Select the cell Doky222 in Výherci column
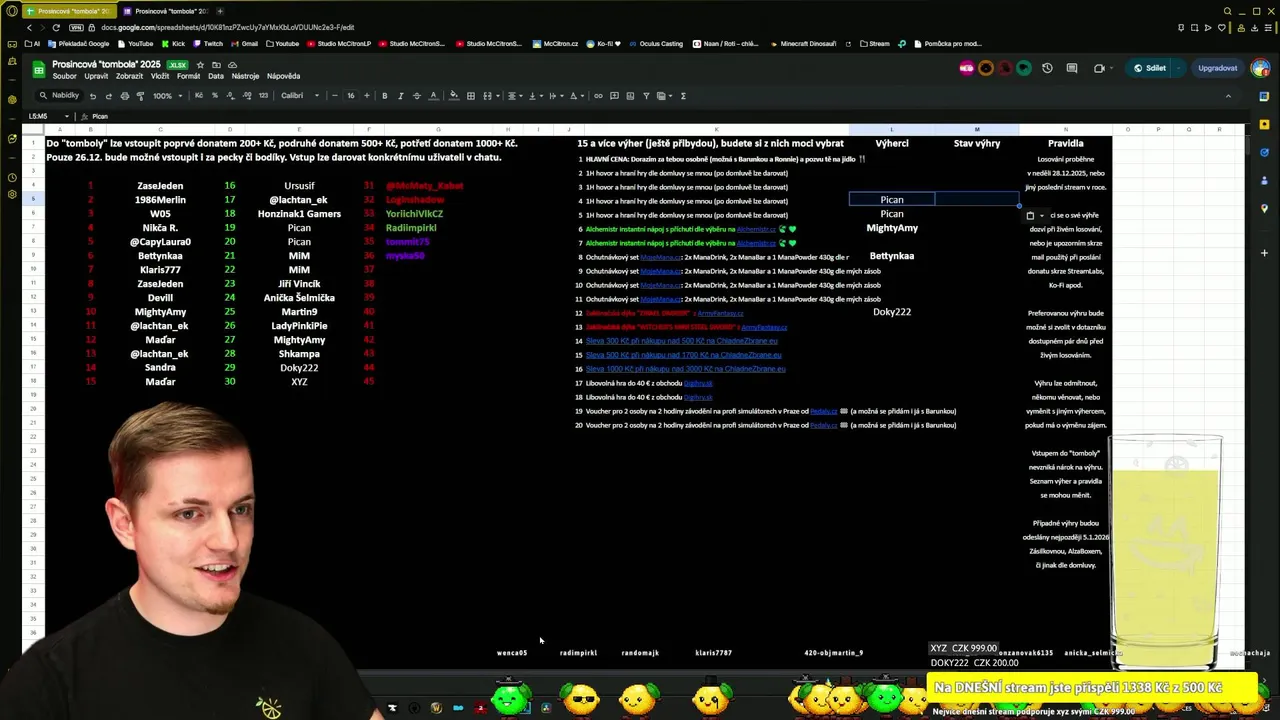 (x=892, y=312)
